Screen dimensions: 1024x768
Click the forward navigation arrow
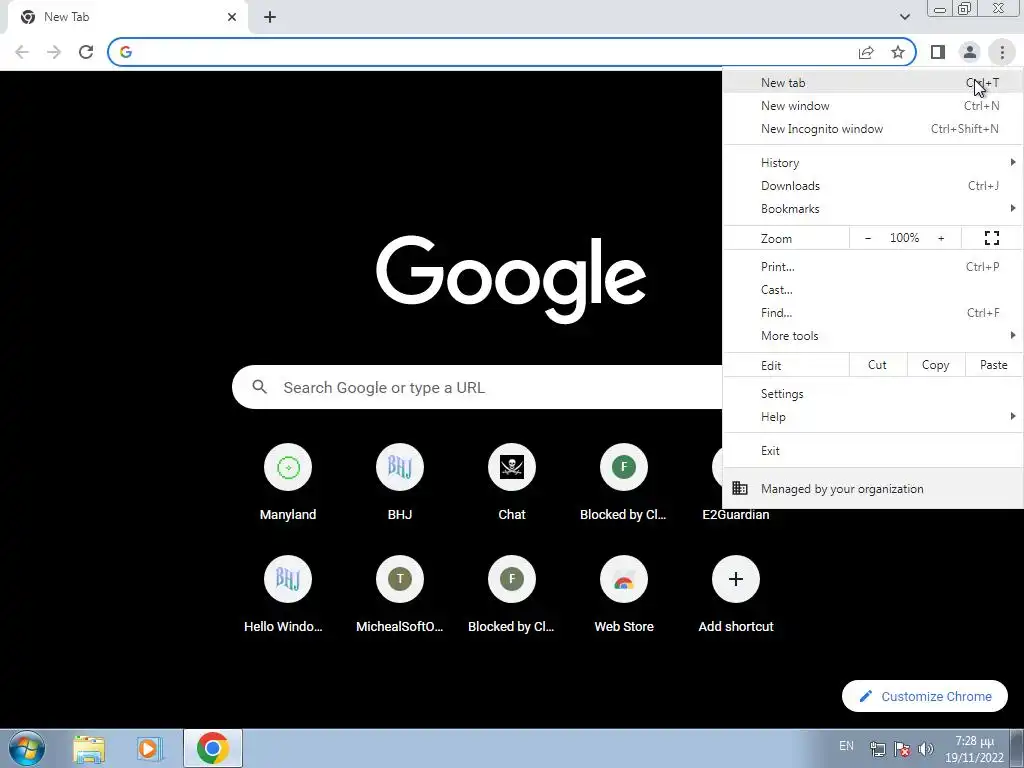pos(54,52)
